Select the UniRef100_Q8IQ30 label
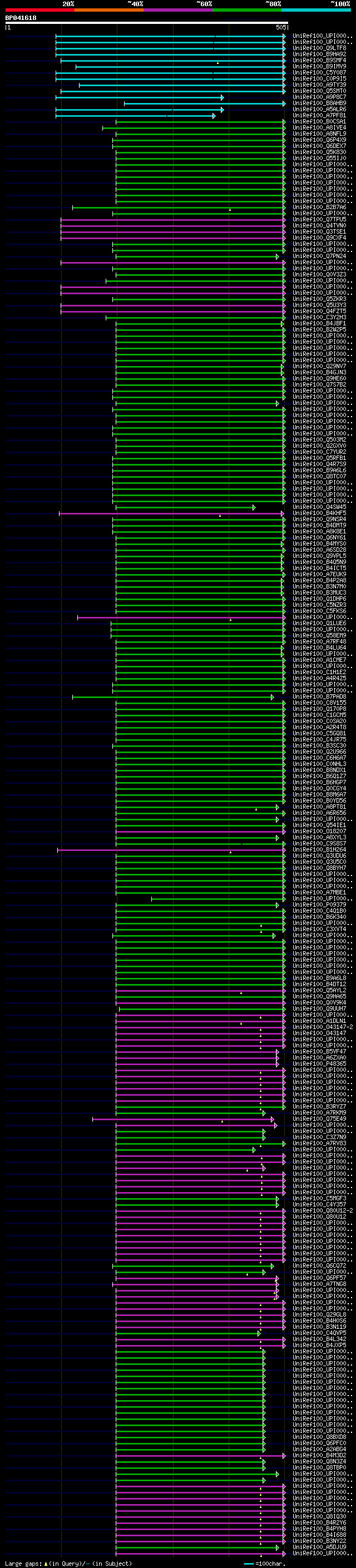 pos(319,1516)
